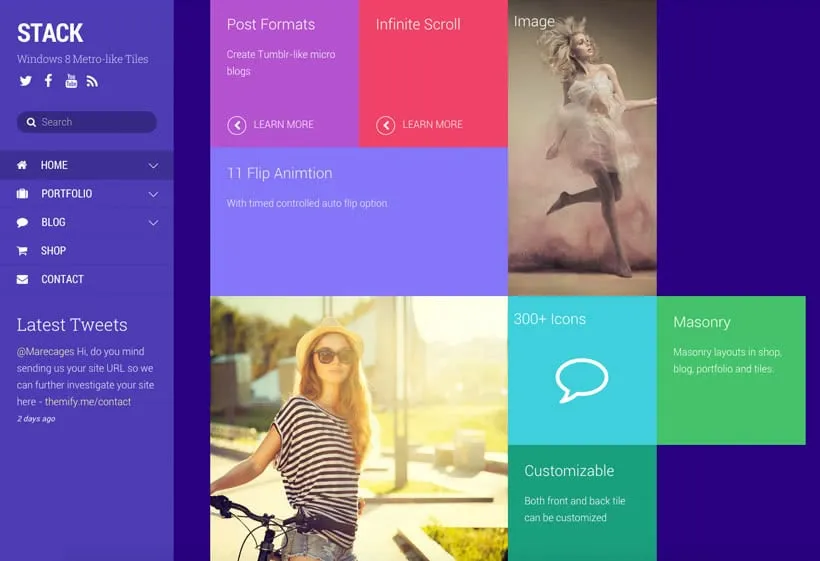
Task: Click the @Marecages tweet text
Action: point(85,376)
